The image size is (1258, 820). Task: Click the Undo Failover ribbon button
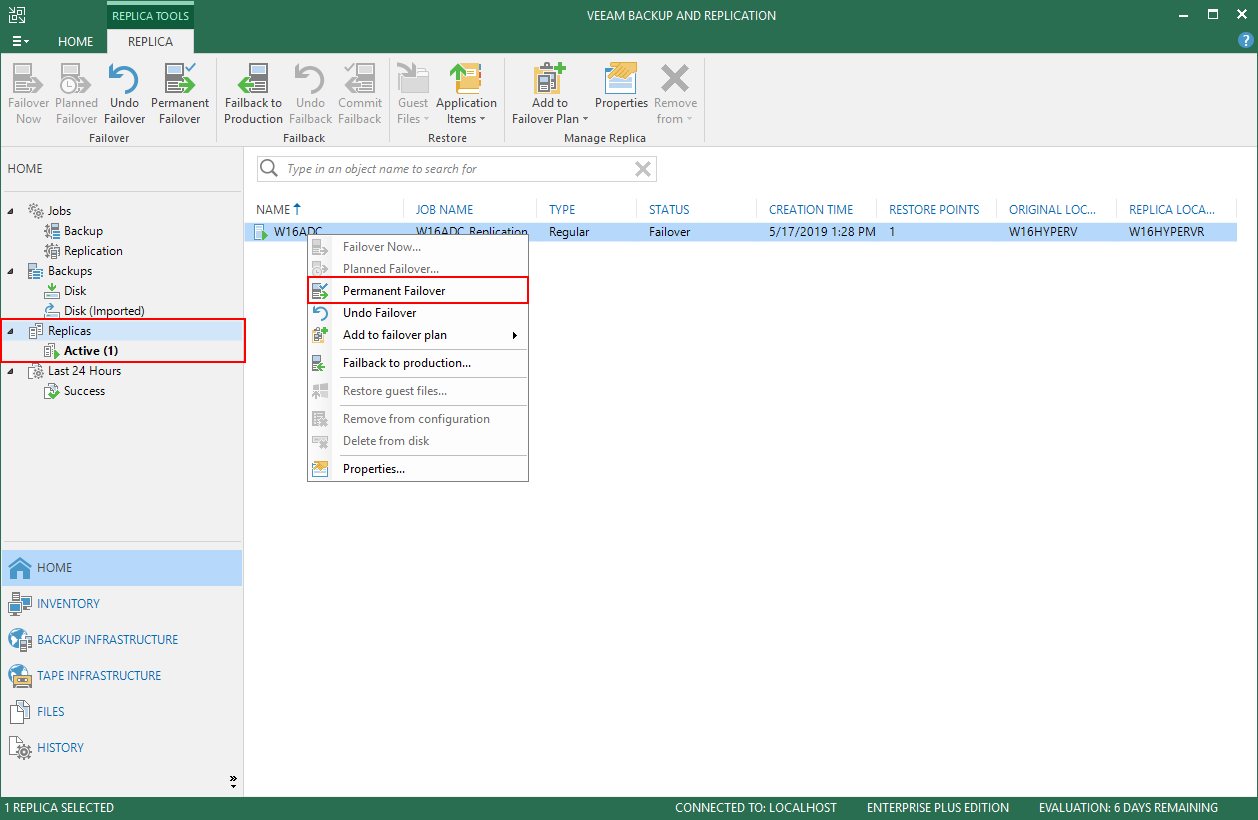(x=124, y=93)
